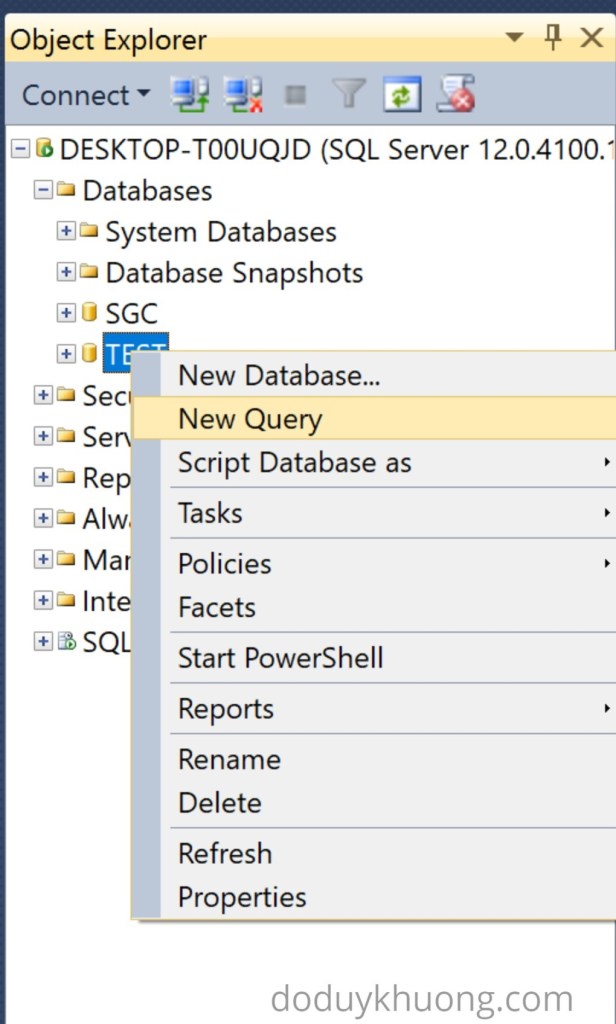This screenshot has height=1024, width=616.
Task: Click the SGC database cylinder icon
Action: (x=89, y=312)
